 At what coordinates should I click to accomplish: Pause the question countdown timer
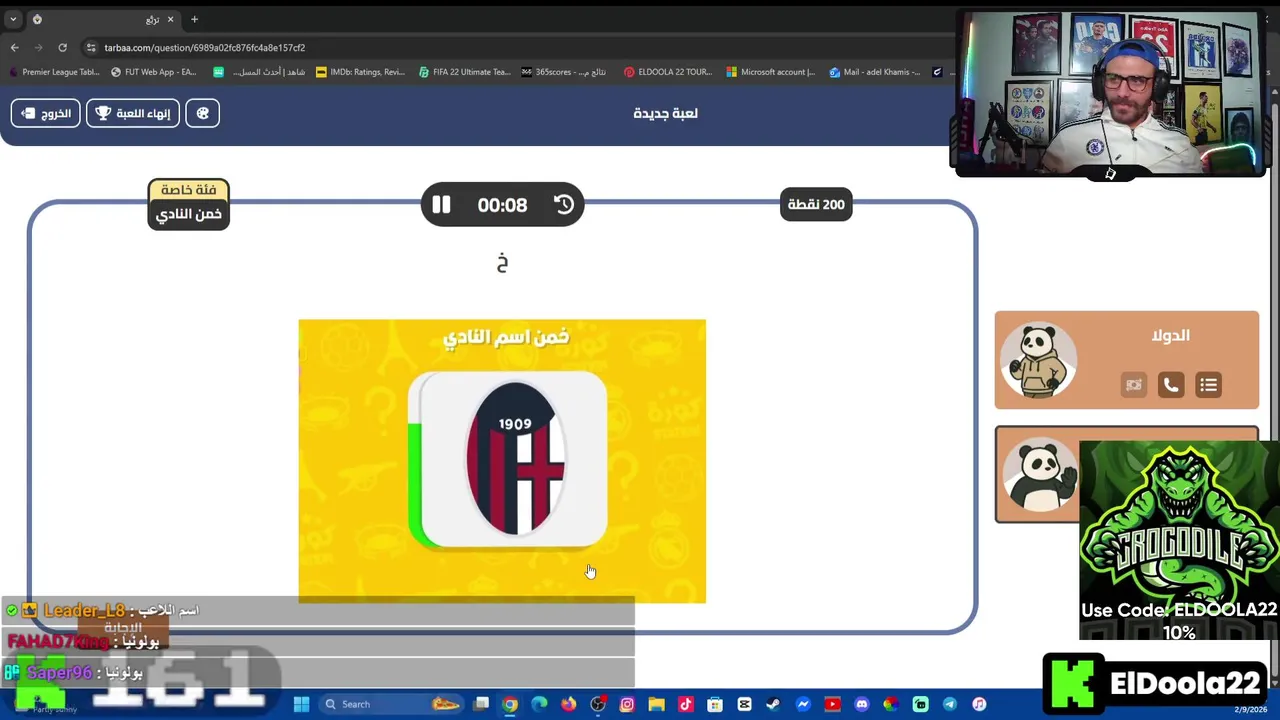(x=441, y=205)
